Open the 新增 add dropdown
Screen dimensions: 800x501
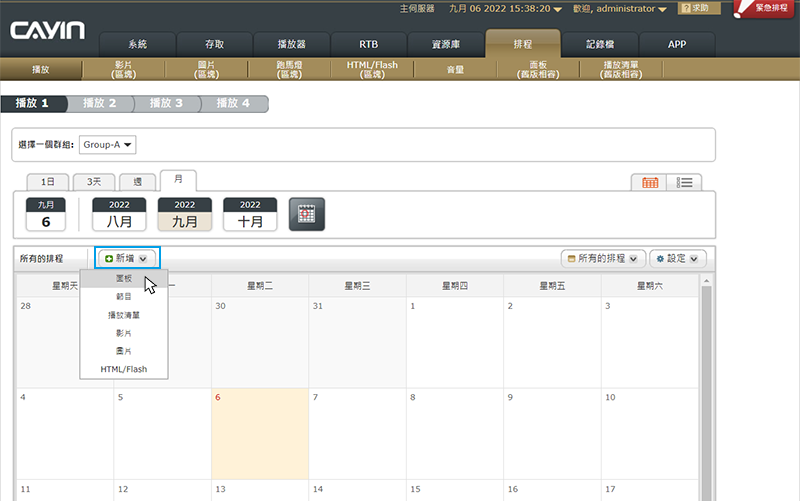127,258
